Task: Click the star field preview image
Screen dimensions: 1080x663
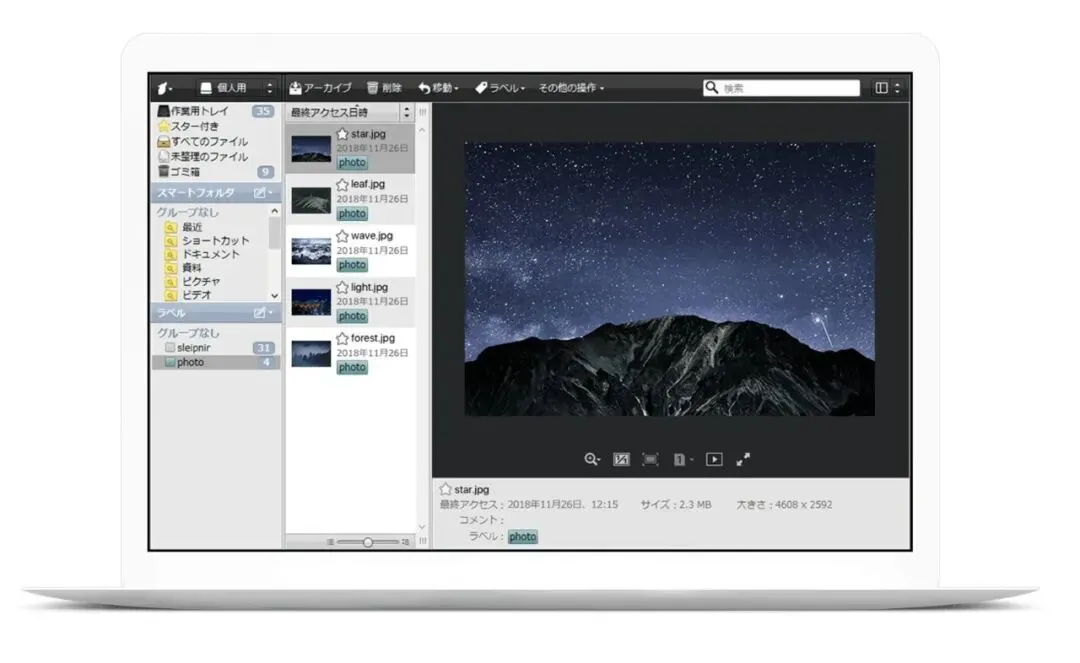Action: click(x=669, y=279)
